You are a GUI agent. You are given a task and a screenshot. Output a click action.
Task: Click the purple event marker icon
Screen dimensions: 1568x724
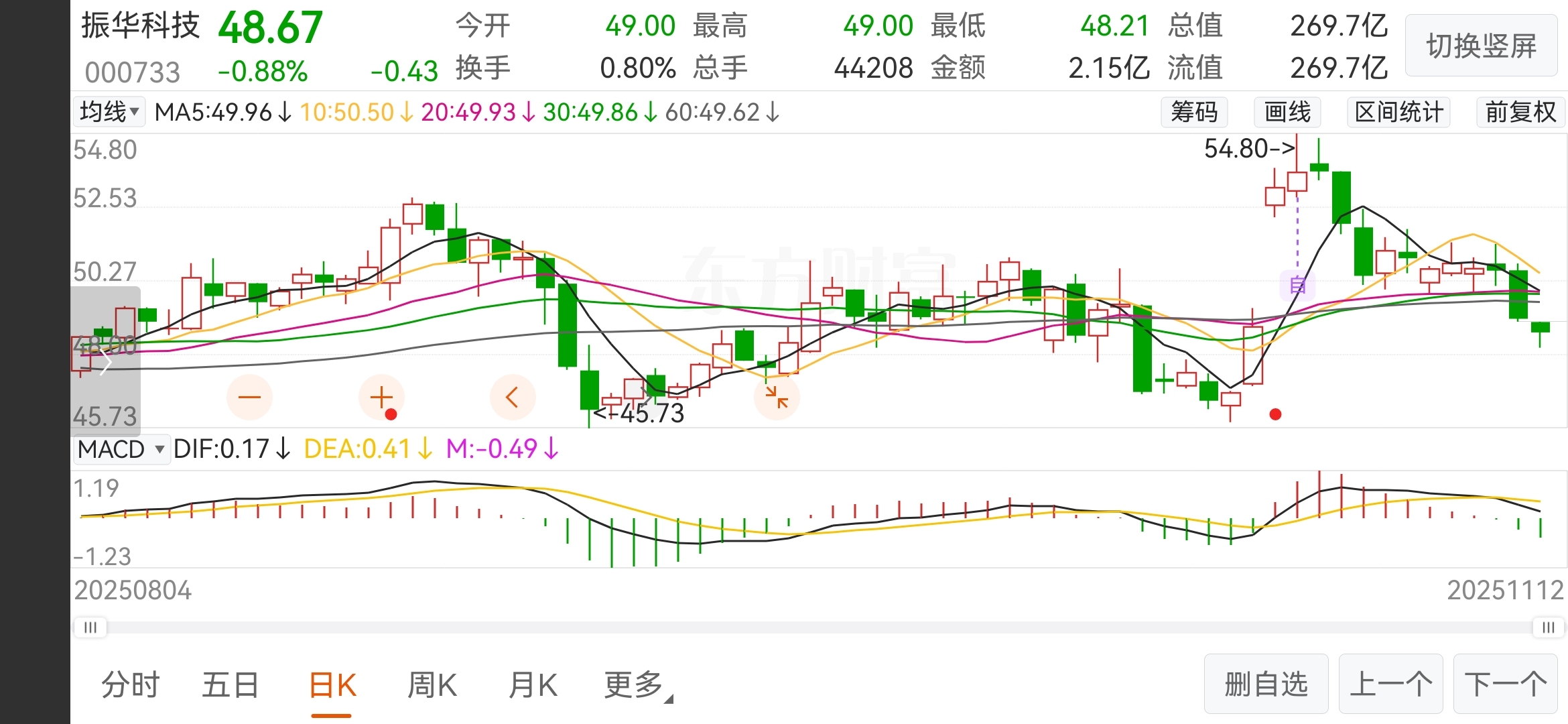point(1297,286)
